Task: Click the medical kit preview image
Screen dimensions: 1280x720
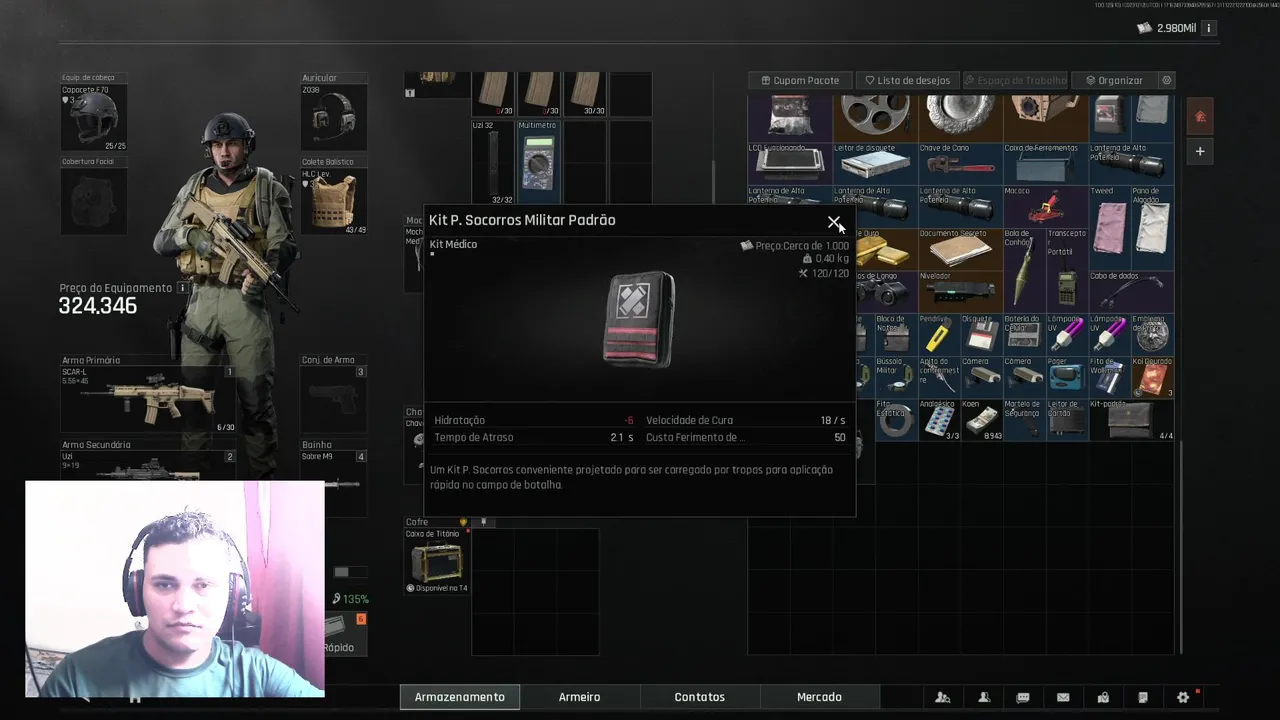Action: [x=640, y=318]
